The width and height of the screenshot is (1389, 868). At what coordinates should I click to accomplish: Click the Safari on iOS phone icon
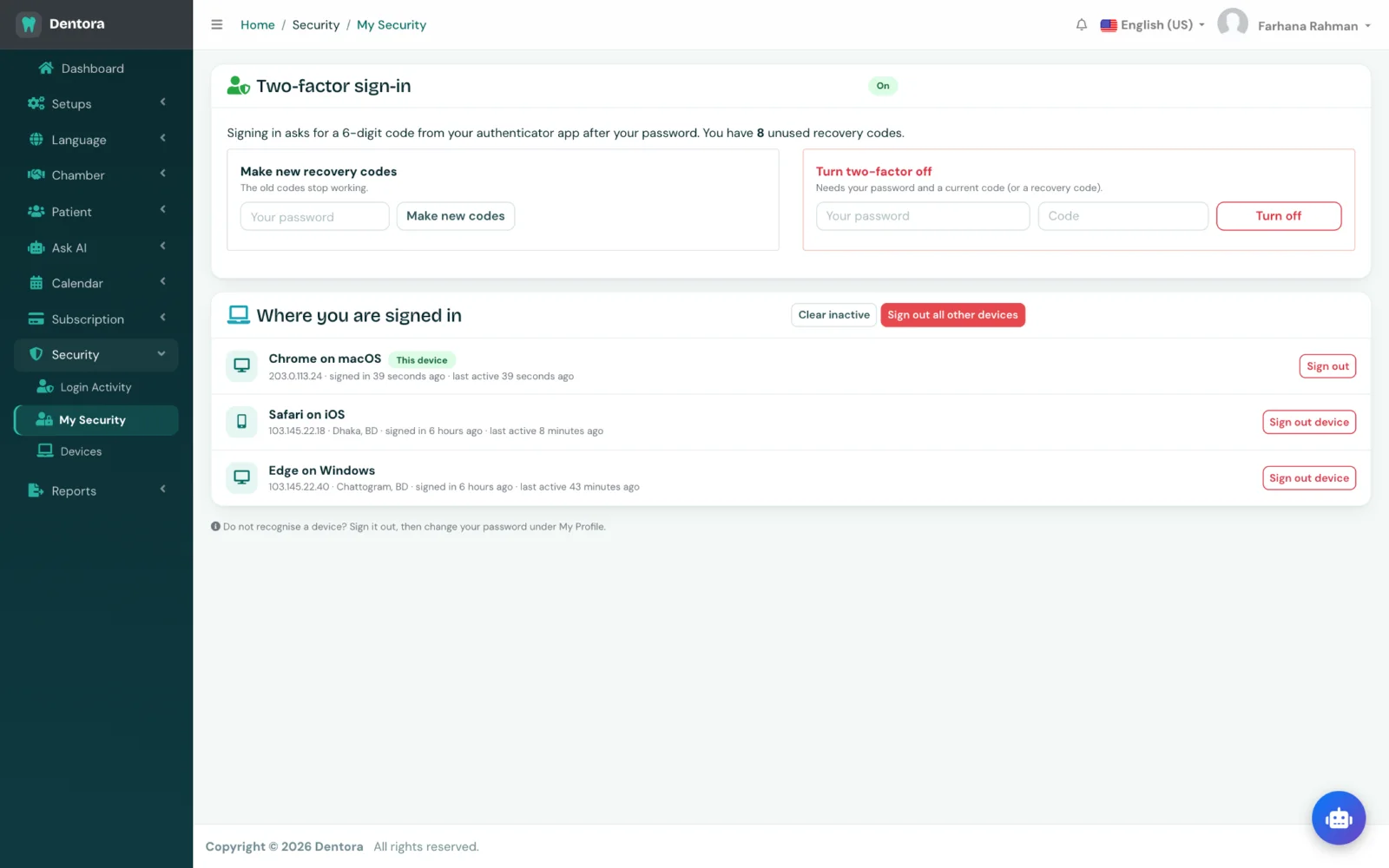(x=241, y=422)
